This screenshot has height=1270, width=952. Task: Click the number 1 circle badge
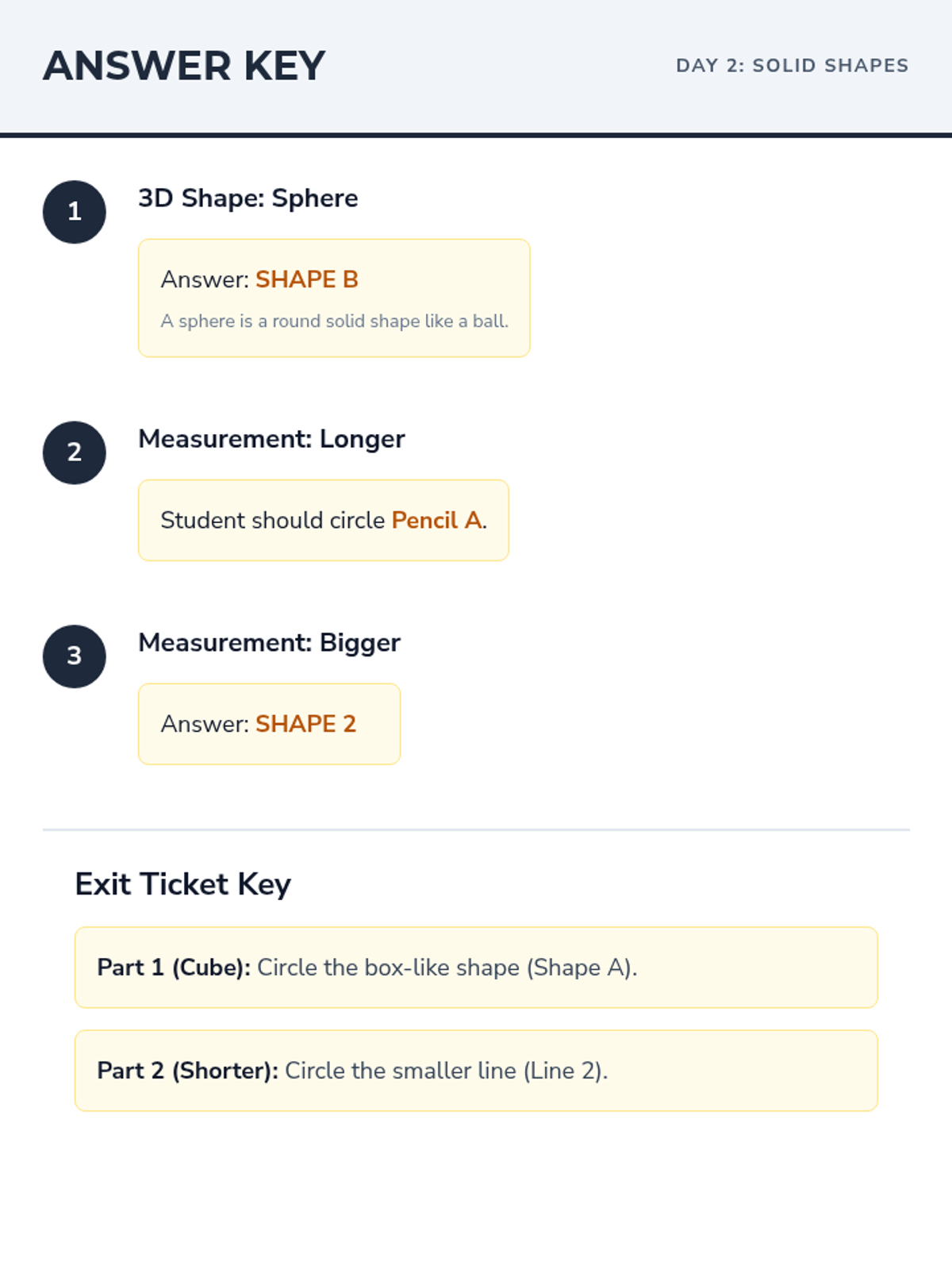pos(75,212)
